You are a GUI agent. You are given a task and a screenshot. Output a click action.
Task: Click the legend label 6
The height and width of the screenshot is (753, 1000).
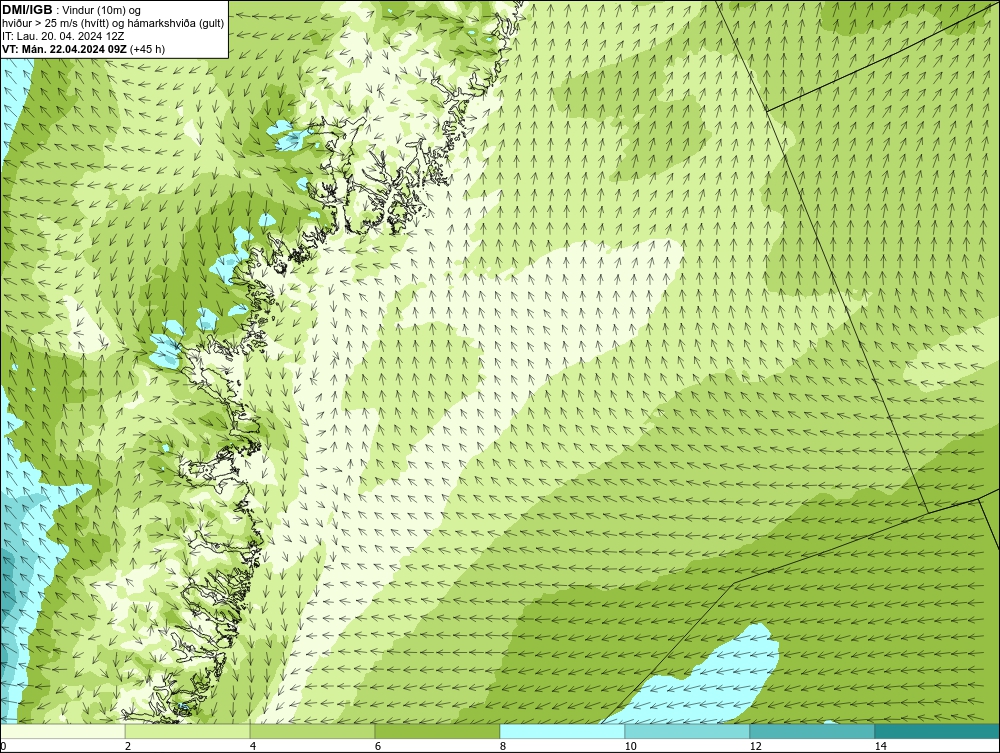click(378, 746)
